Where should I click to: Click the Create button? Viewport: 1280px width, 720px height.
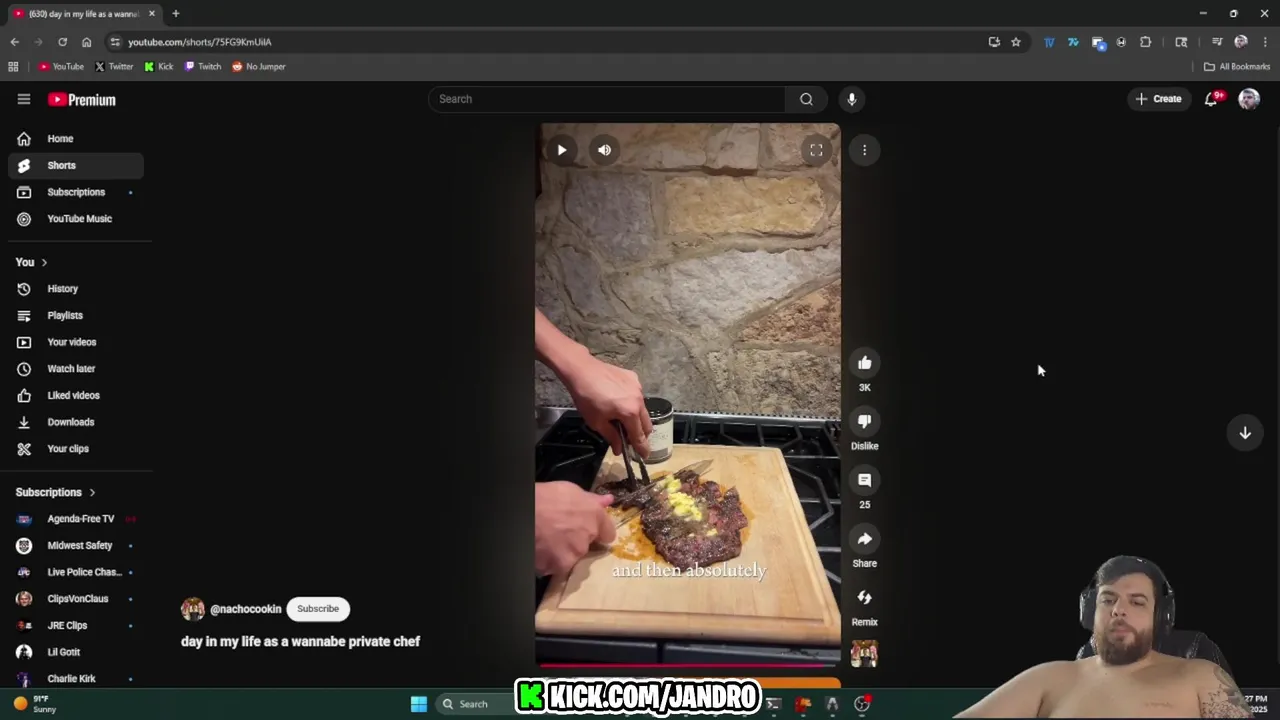point(1159,99)
